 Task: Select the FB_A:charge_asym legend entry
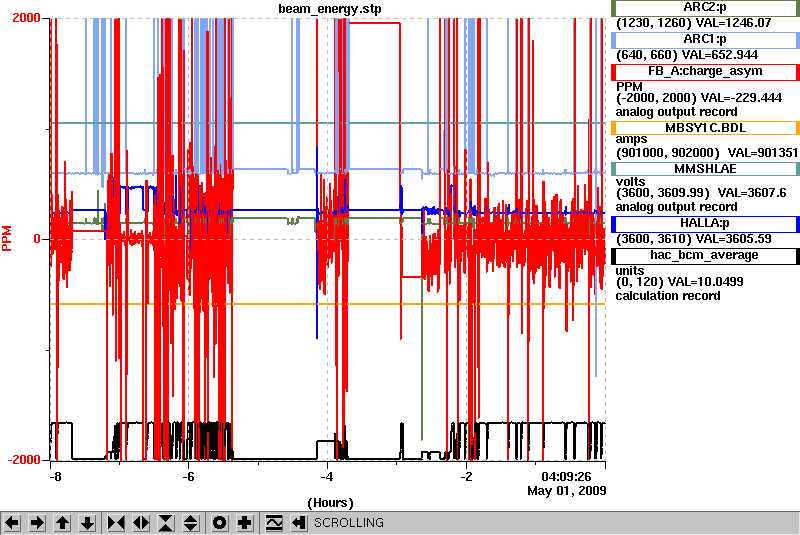point(705,72)
